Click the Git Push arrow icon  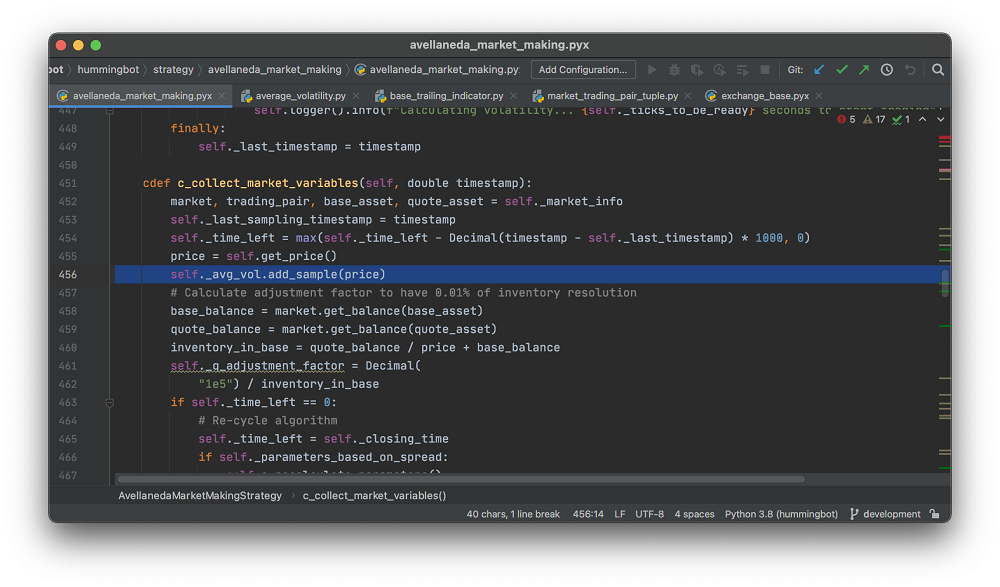[864, 70]
